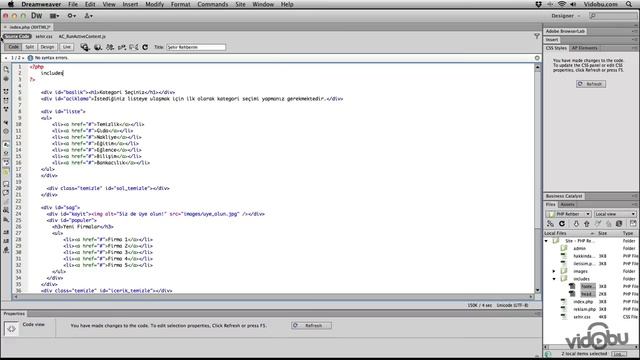Toggle Live view
This screenshot has height=360, width=640.
[x=67, y=47]
